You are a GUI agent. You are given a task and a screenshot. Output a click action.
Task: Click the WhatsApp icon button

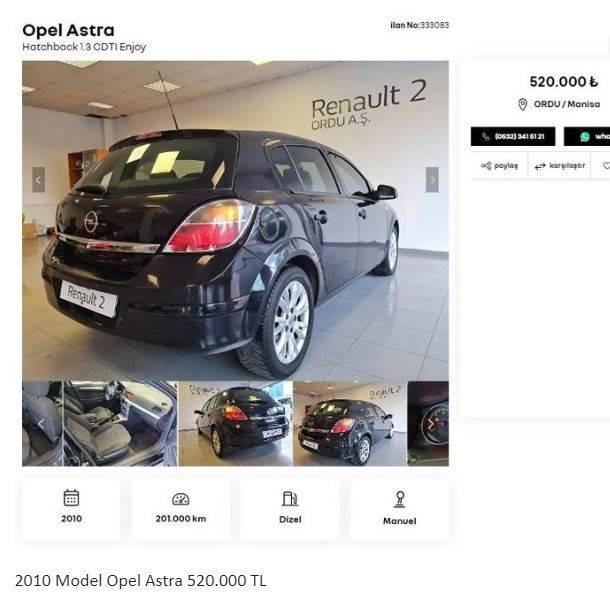[587, 137]
